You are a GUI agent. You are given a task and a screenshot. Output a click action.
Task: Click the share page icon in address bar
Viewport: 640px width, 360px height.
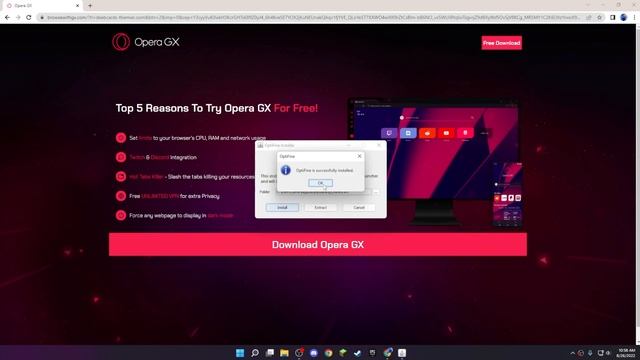589,18
